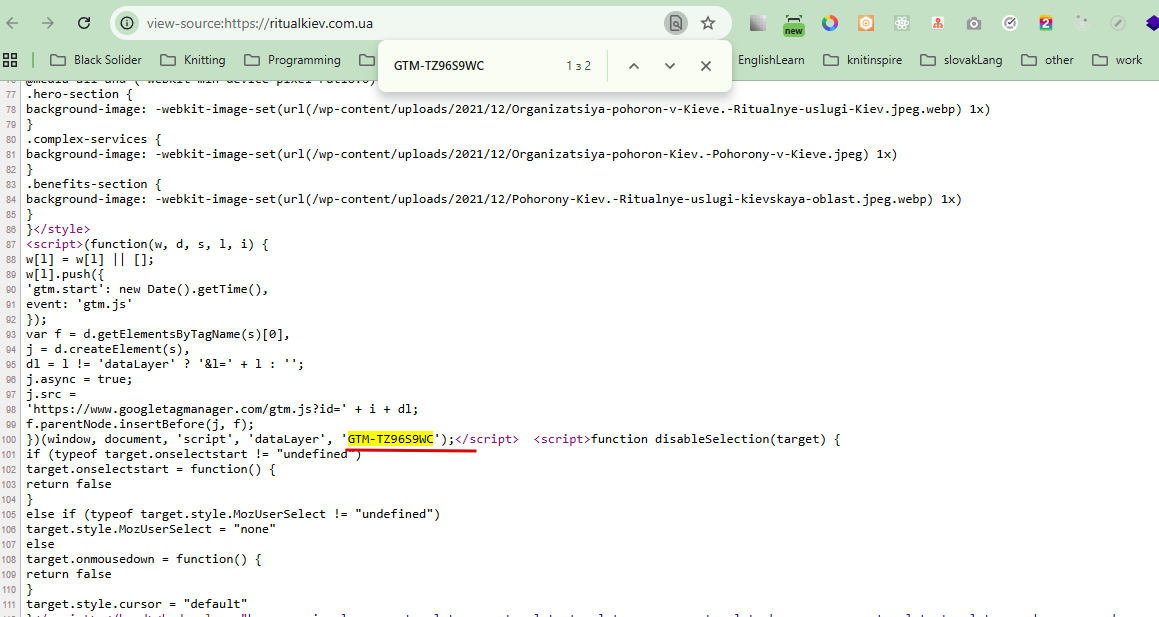1159x617 pixels.
Task: Go forward to the next page
Action: [48, 23]
